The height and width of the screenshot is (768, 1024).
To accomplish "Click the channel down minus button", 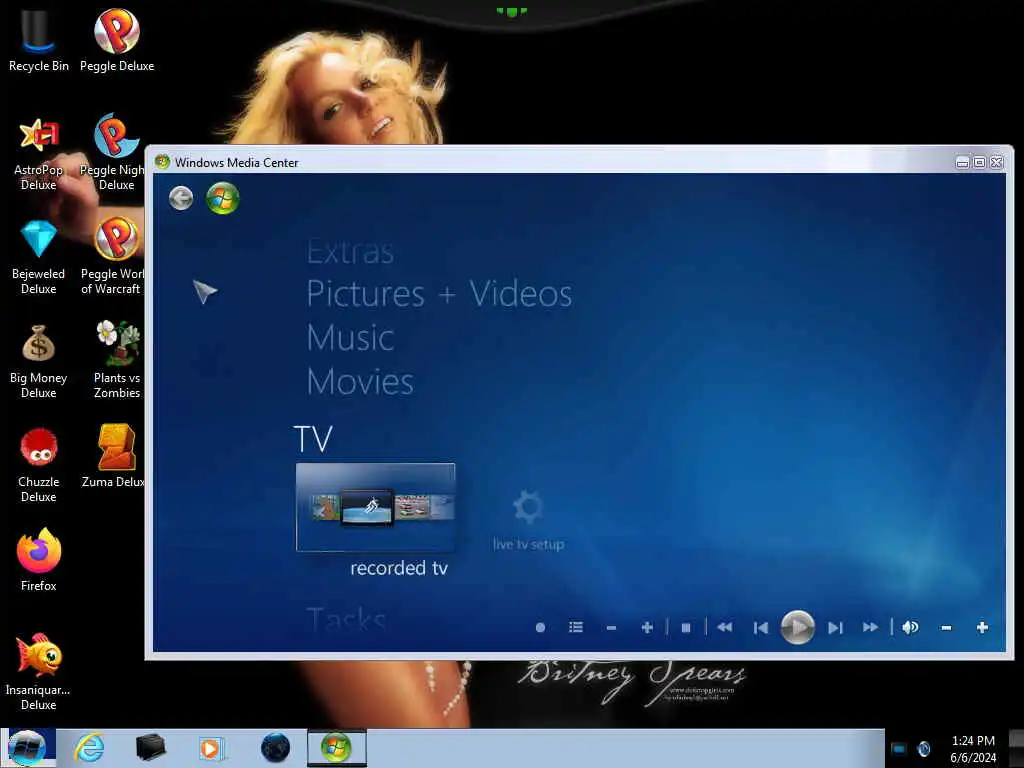I will pos(611,628).
